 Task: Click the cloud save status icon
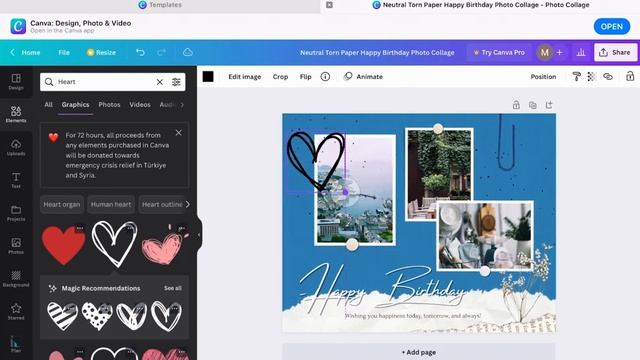(188, 52)
